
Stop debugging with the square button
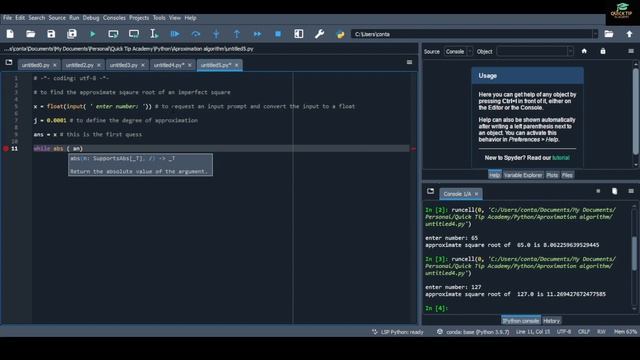[278, 34]
